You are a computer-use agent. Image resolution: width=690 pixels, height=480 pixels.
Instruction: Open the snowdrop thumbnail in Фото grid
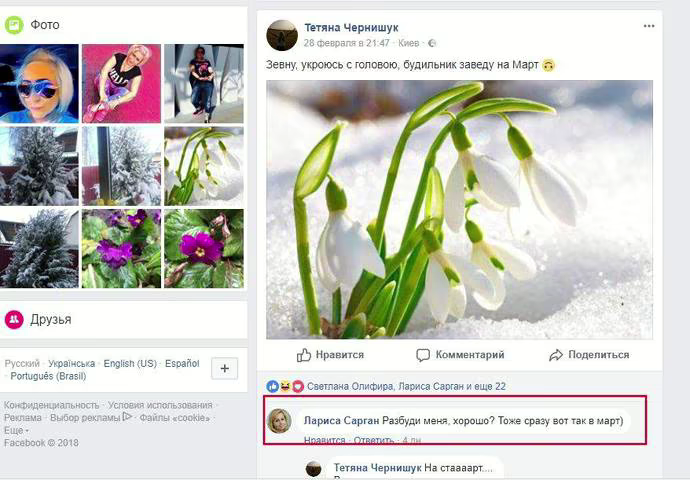tap(204, 166)
